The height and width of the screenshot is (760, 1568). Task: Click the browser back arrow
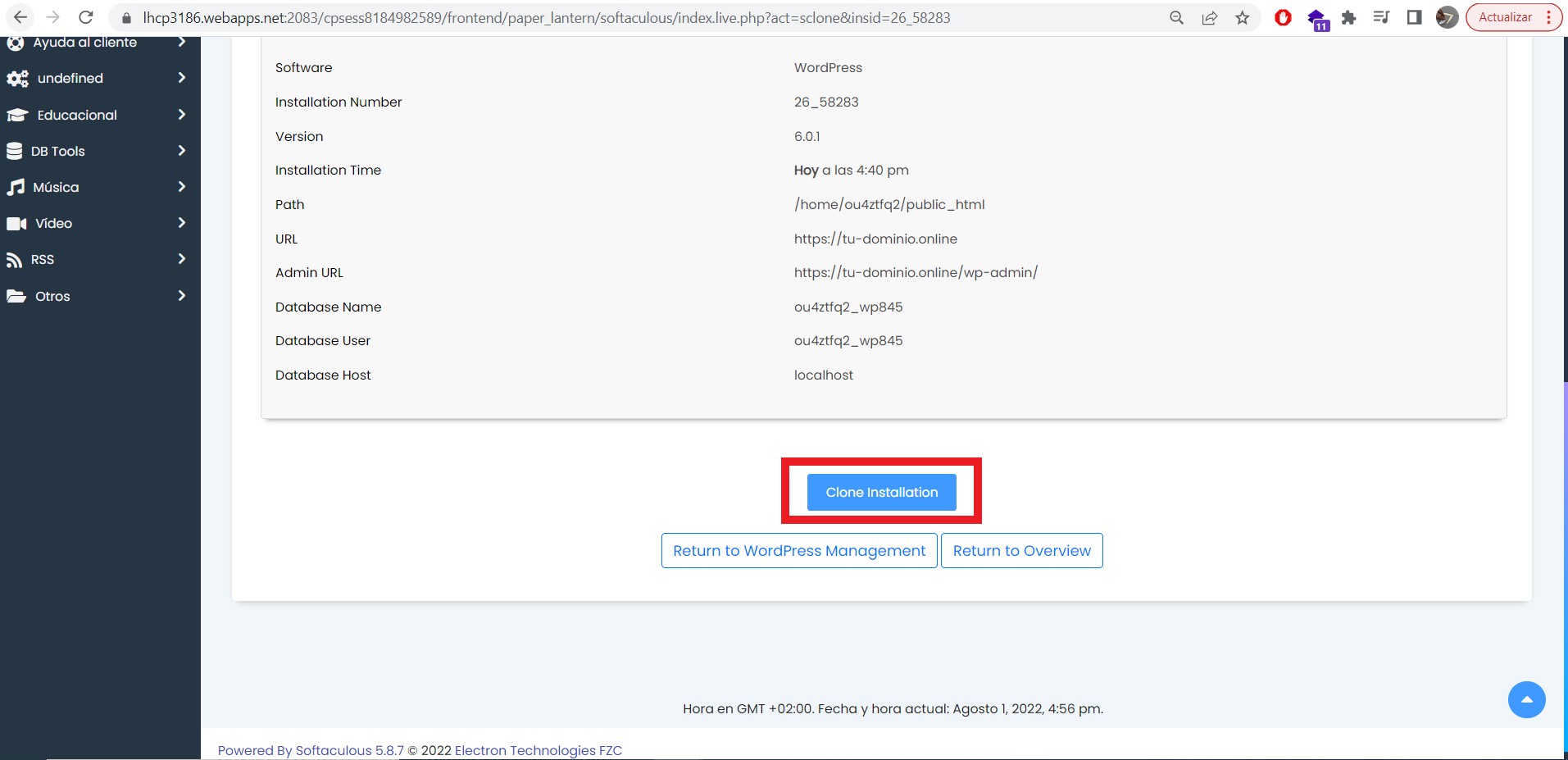[x=20, y=17]
